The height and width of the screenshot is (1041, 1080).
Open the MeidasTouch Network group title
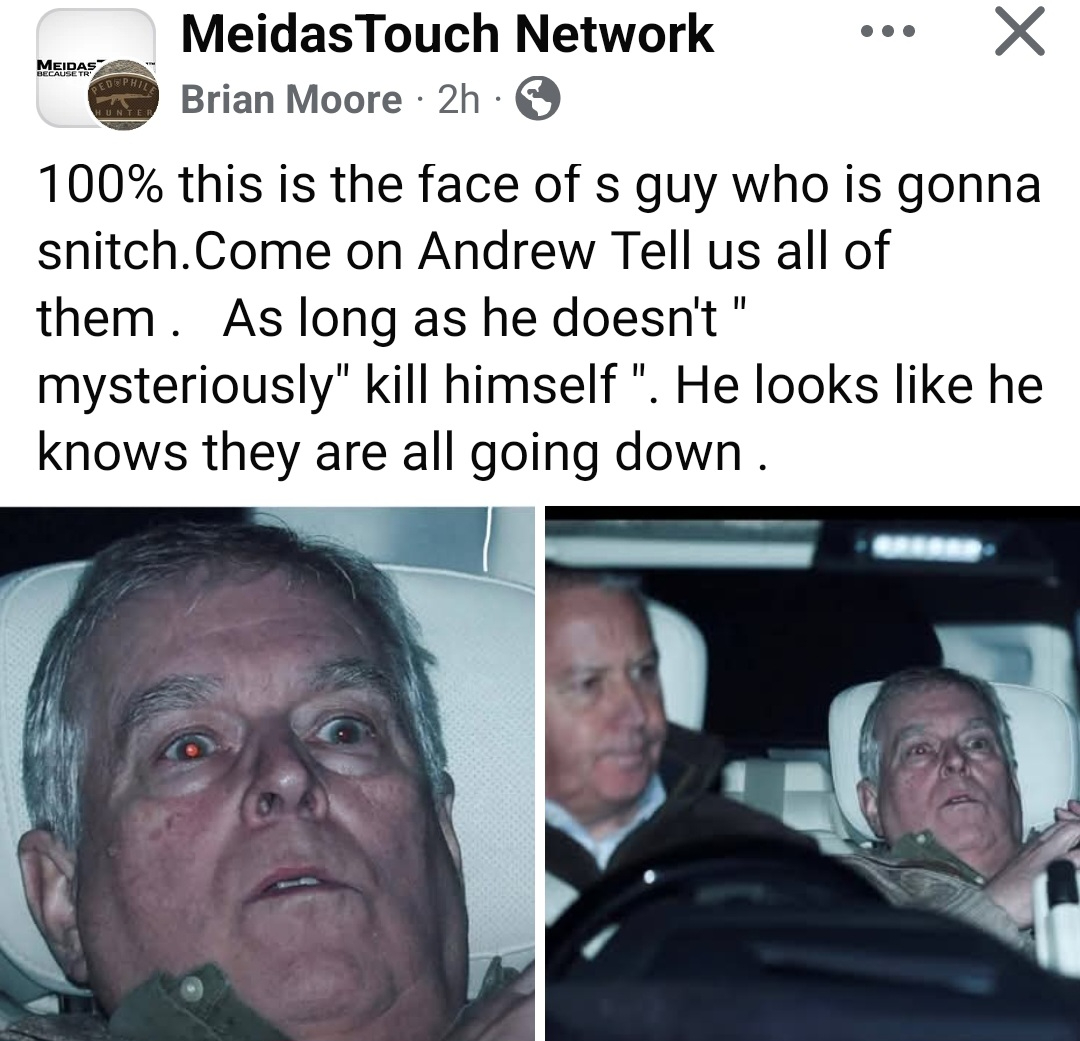click(447, 34)
